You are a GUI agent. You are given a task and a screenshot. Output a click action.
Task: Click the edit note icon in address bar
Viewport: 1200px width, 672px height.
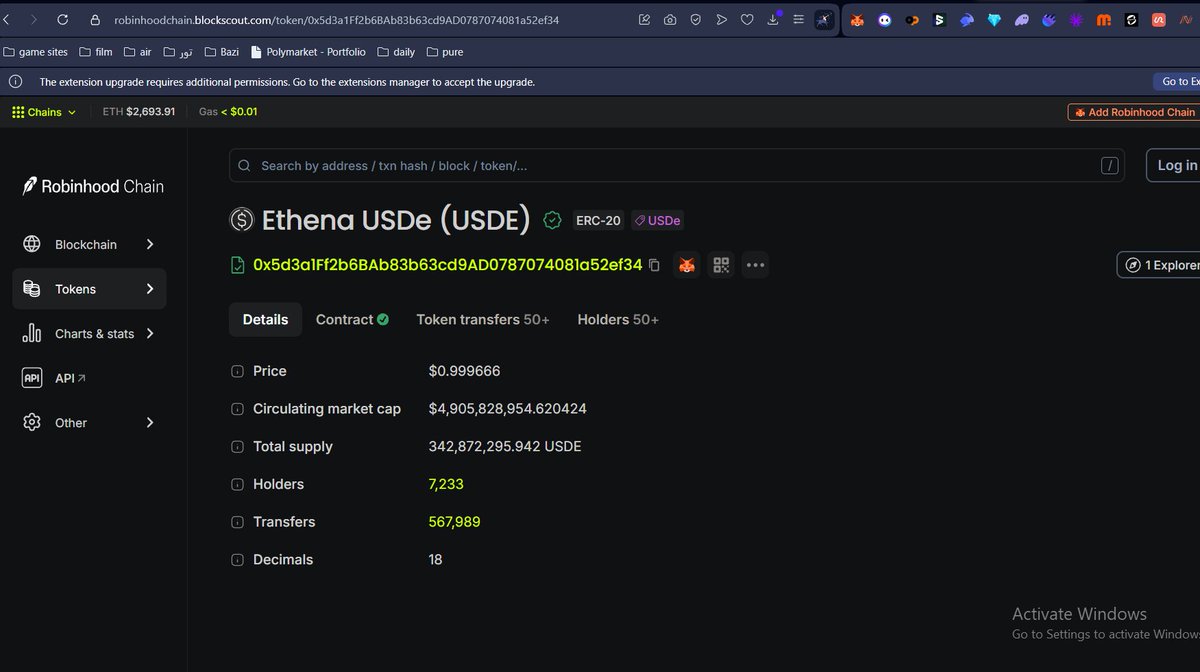pyautogui.click(x=644, y=19)
